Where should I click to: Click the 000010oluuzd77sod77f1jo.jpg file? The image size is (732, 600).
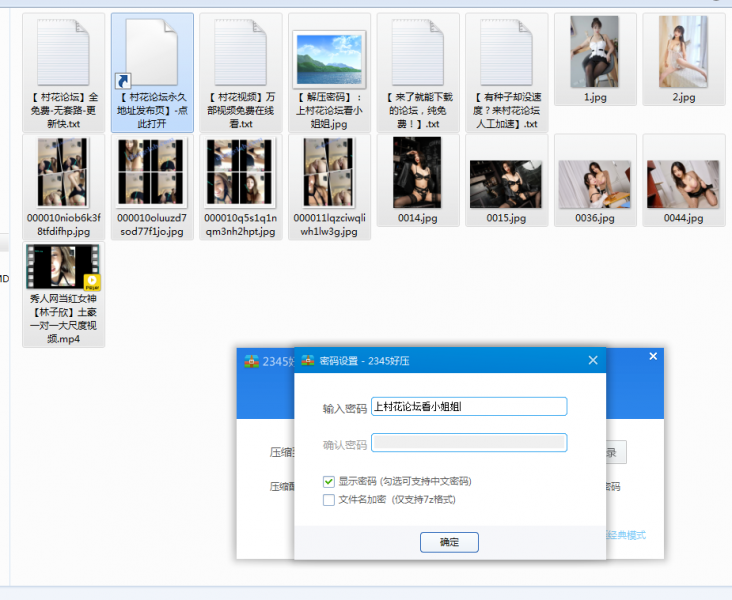[x=152, y=173]
